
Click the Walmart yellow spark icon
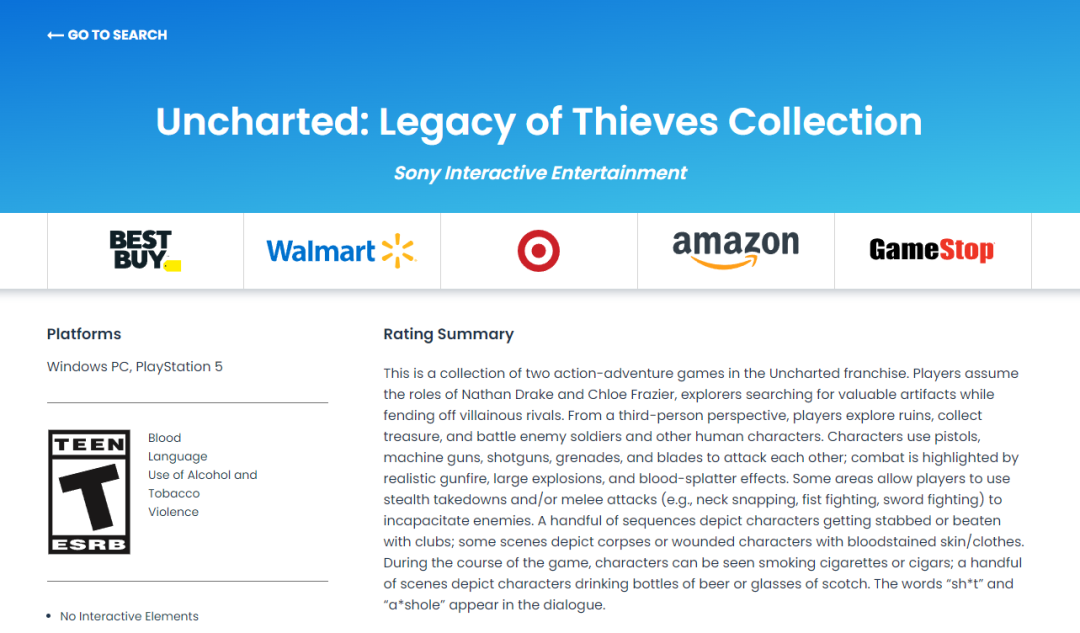398,251
